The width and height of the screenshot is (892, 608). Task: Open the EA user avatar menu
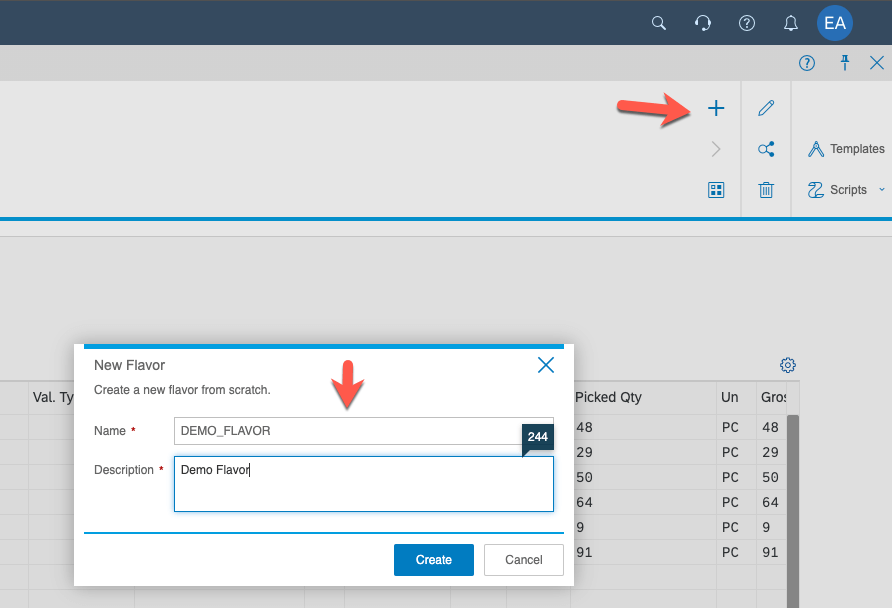pos(835,23)
